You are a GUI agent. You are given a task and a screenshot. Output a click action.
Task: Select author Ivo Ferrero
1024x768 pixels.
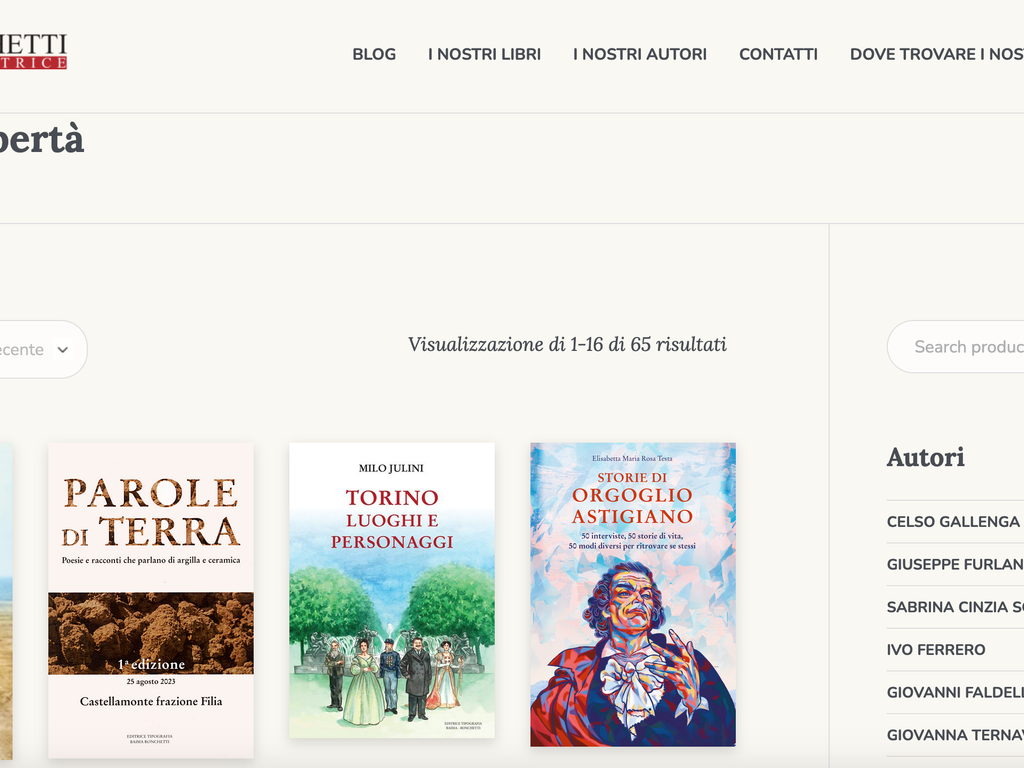(936, 650)
